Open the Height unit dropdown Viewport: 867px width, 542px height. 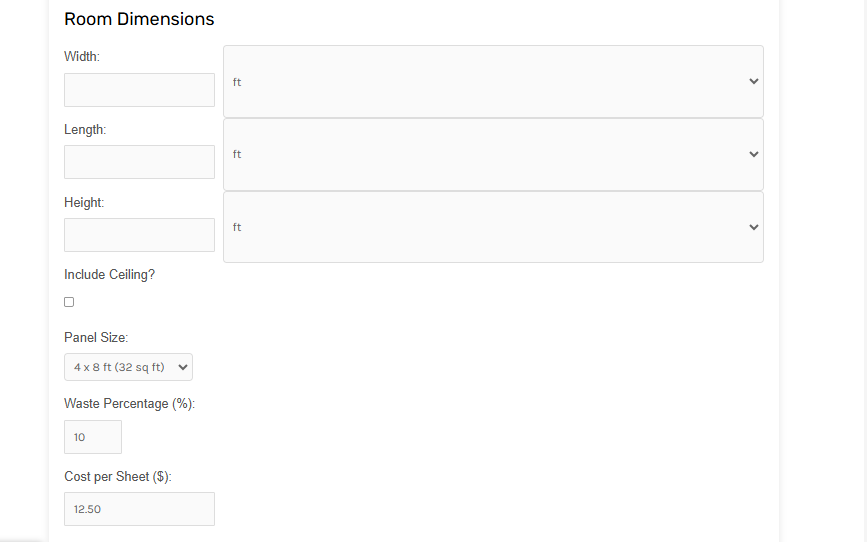[x=493, y=227]
